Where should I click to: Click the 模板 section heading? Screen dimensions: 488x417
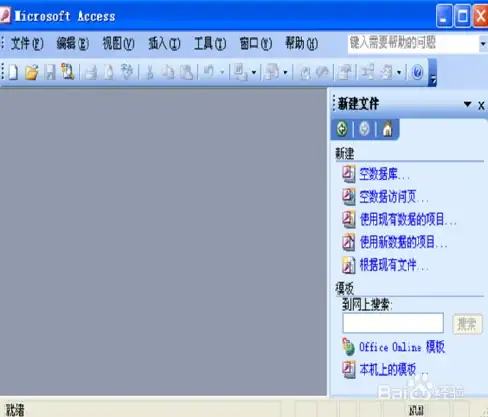(x=345, y=289)
